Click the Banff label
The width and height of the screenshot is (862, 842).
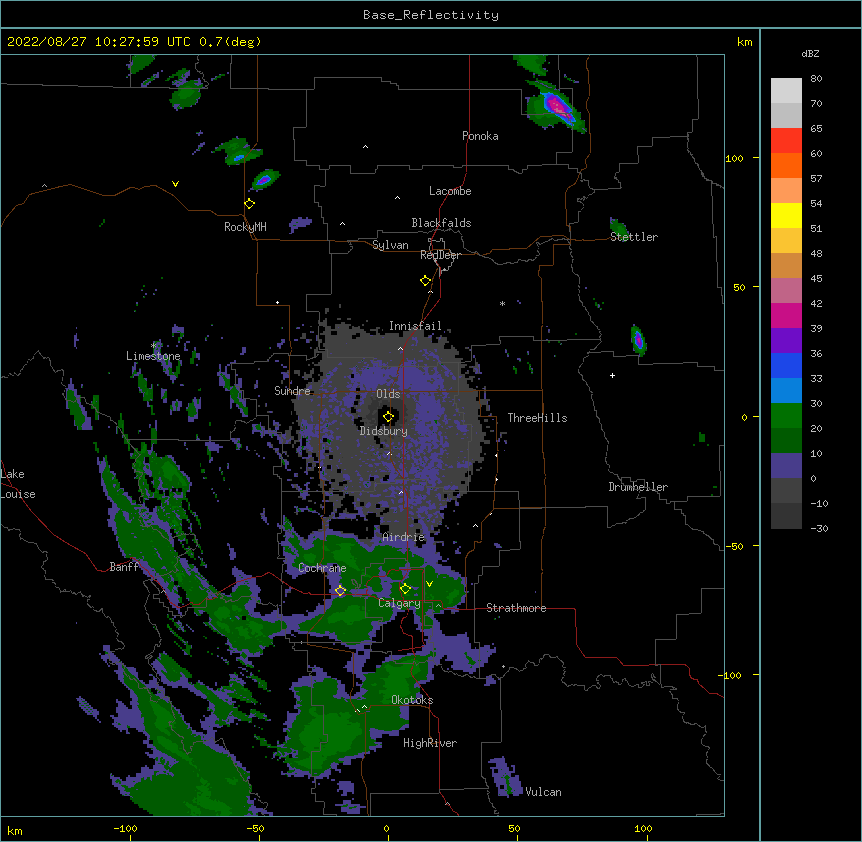coord(124,567)
